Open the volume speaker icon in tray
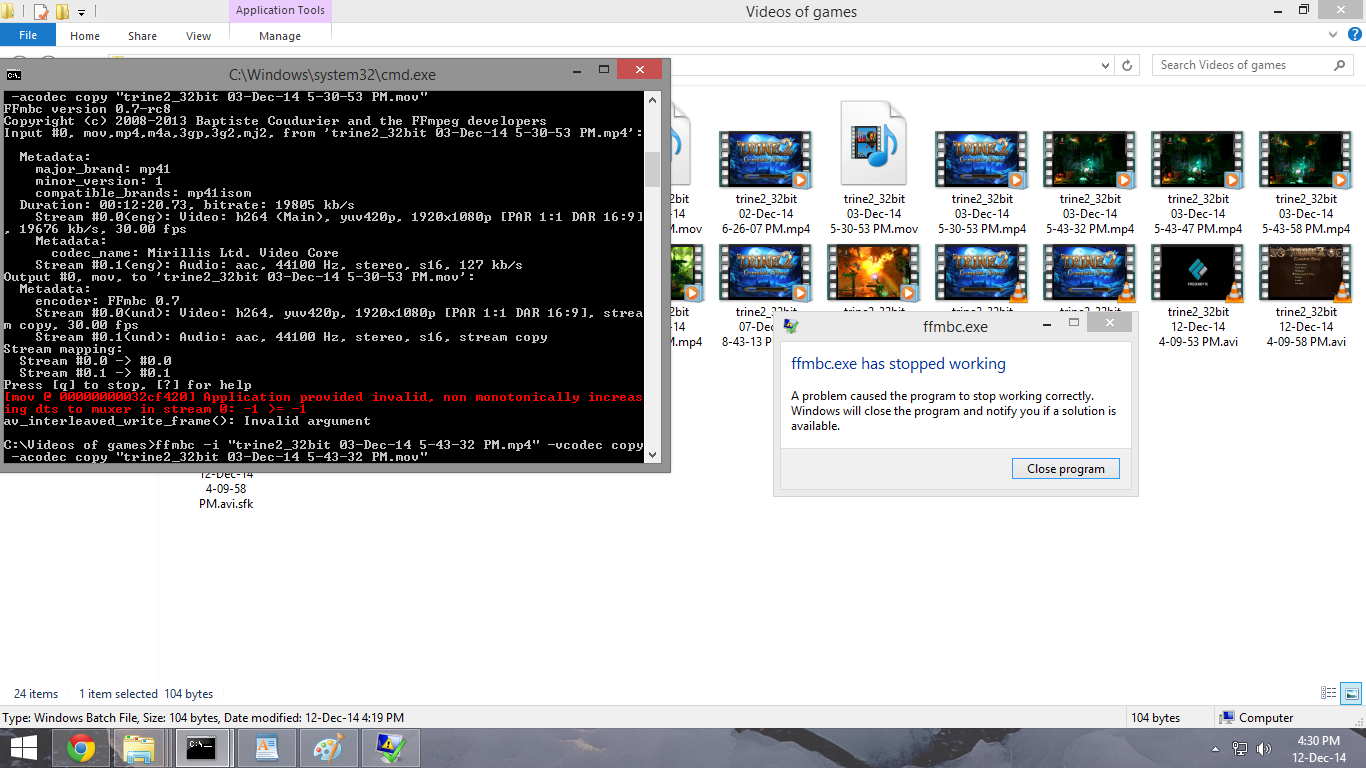This screenshot has width=1366, height=768. (x=1264, y=749)
